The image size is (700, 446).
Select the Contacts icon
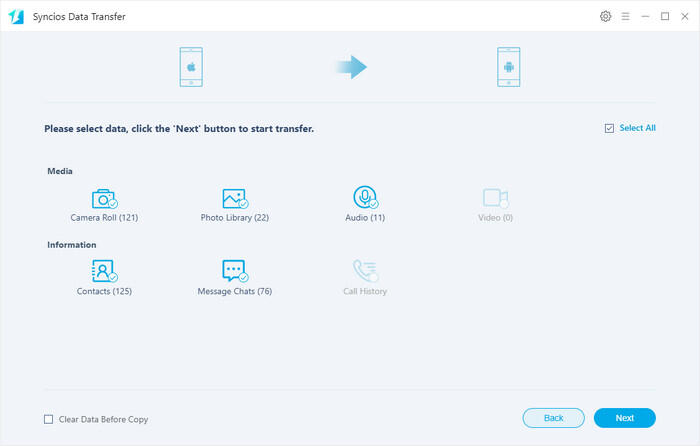[104, 271]
